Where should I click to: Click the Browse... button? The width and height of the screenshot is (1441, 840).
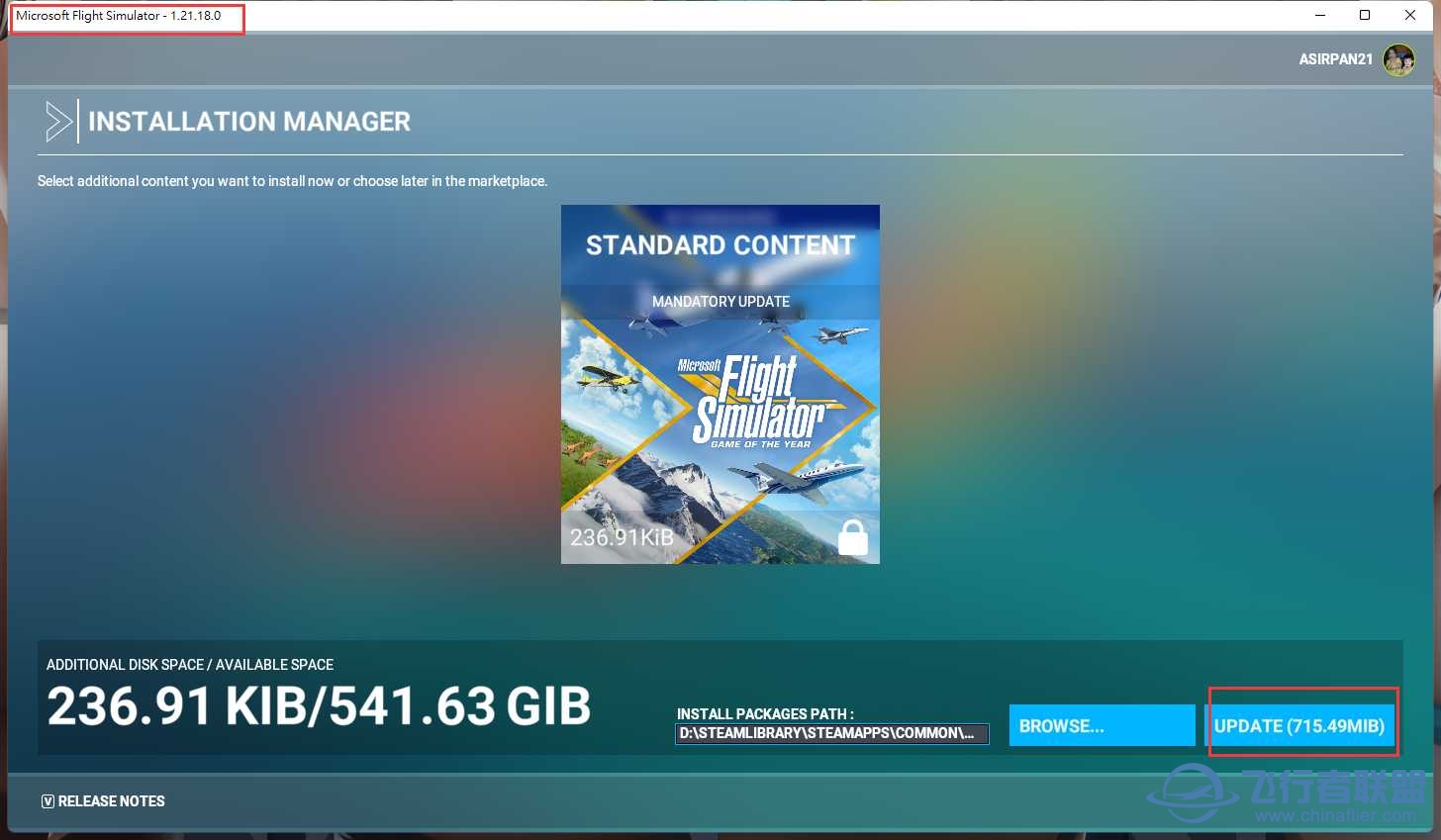tap(1102, 725)
